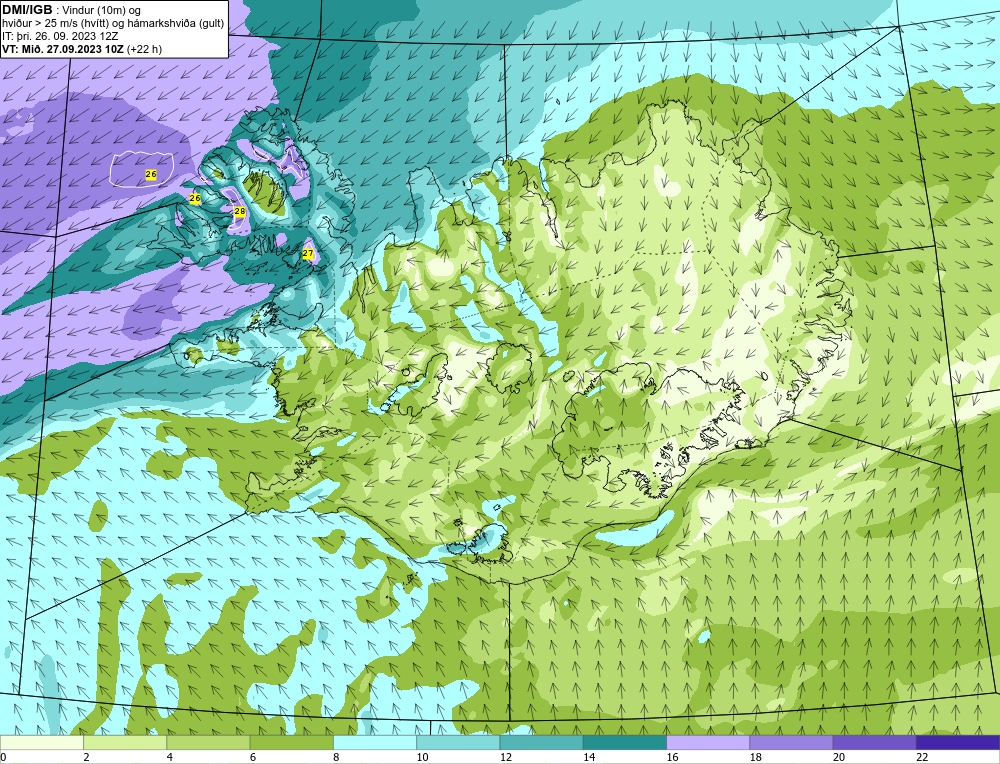Click the 10–12 m/s turquoise legend swatch
This screenshot has width=1000, height=764.
point(458,742)
